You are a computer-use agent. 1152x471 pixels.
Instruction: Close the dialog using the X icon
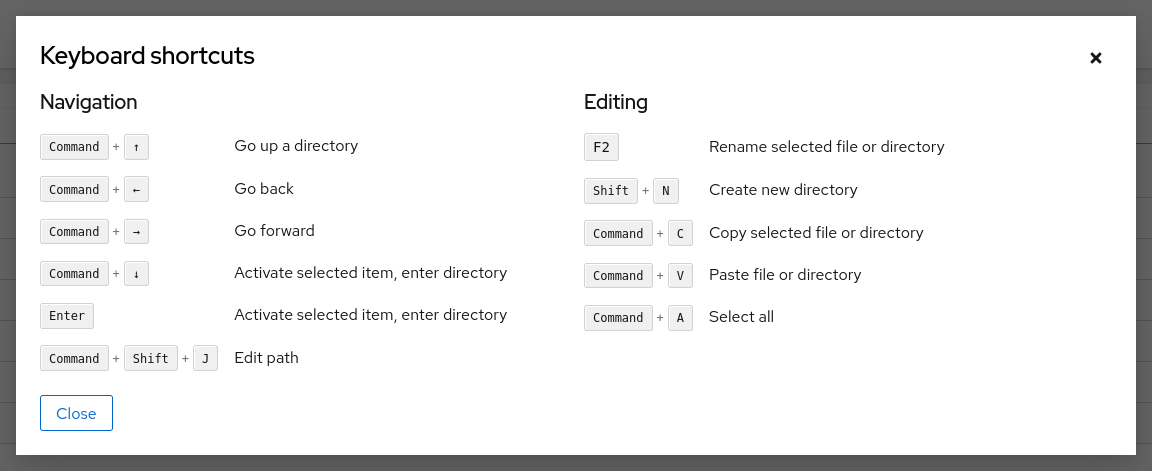tap(1095, 58)
